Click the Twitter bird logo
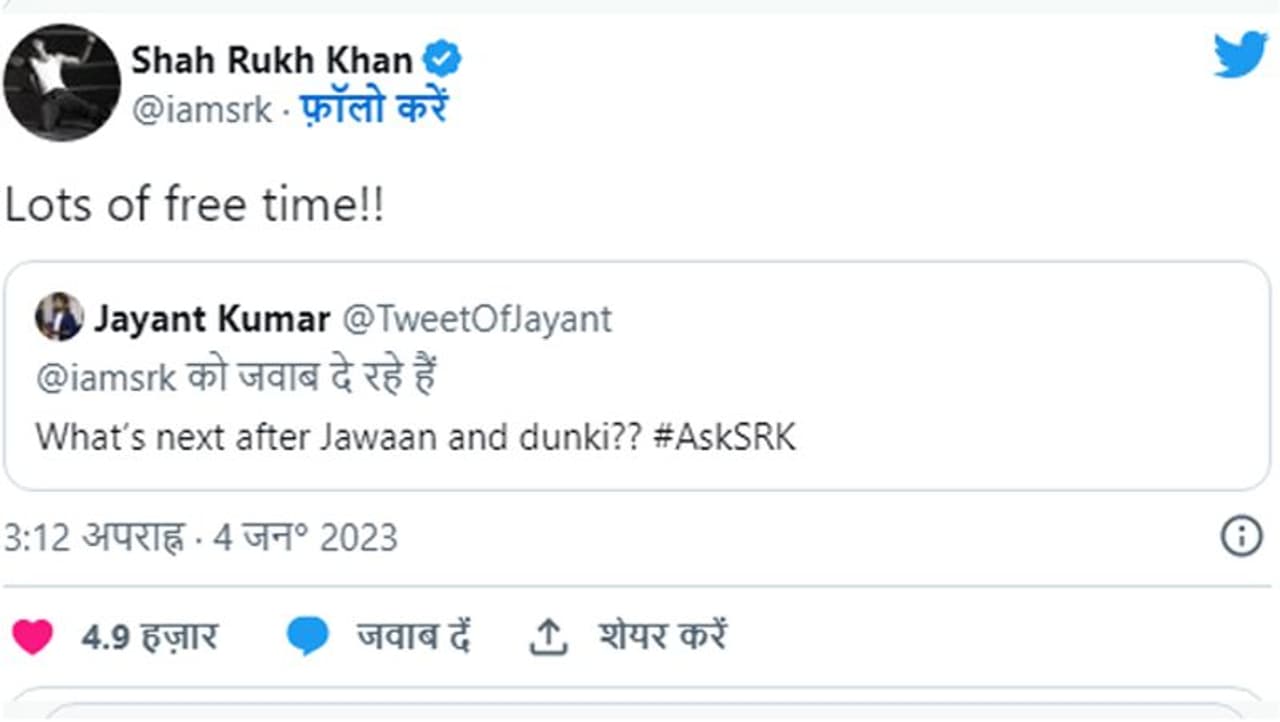1280x722 pixels. pyautogui.click(x=1240, y=54)
